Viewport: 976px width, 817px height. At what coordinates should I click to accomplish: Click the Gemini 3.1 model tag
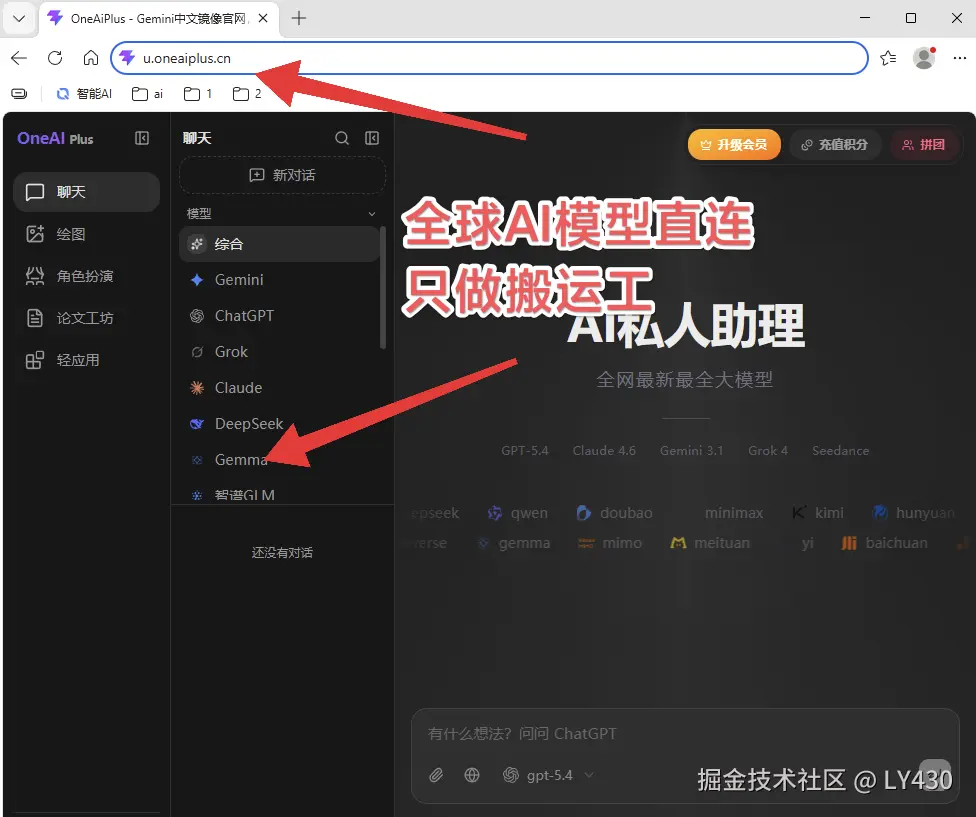[x=692, y=451]
